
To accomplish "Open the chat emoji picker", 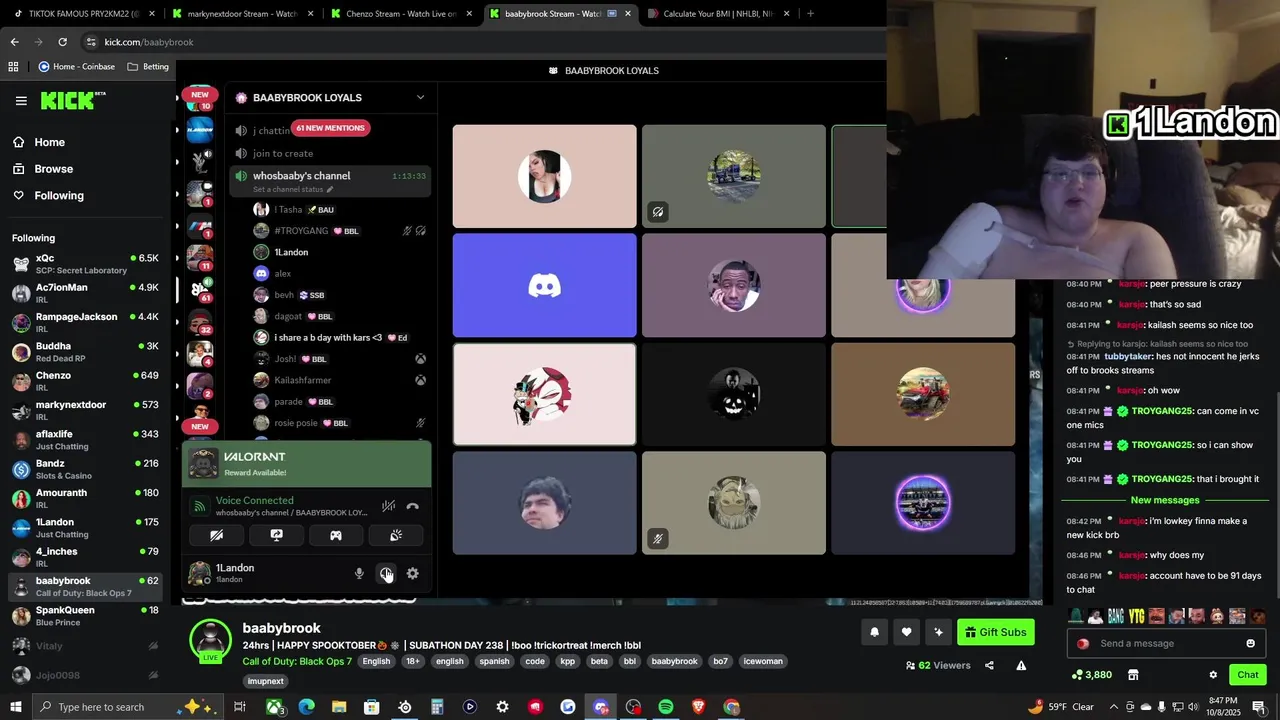I will click(x=1250, y=643).
